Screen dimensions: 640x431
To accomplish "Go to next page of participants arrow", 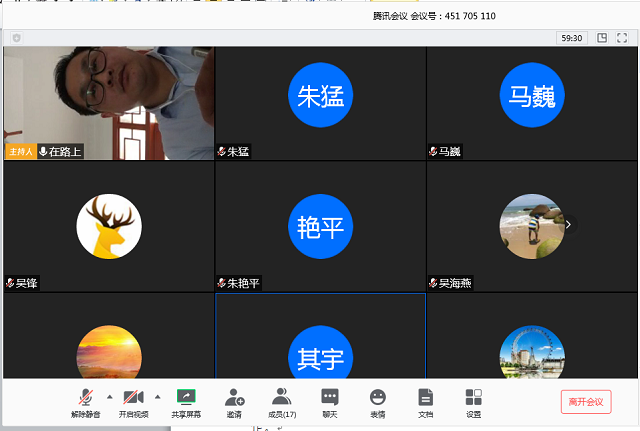I will pyautogui.click(x=568, y=225).
